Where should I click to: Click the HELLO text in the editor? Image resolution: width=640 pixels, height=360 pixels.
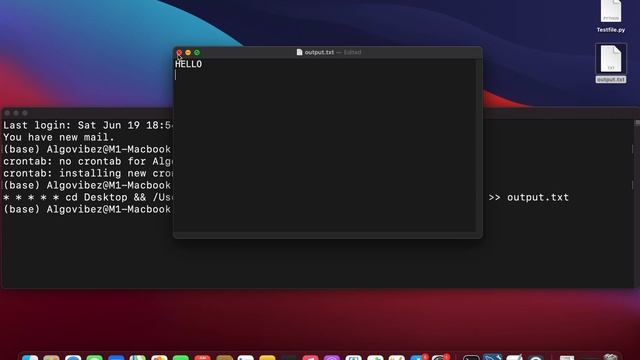pyautogui.click(x=188, y=64)
